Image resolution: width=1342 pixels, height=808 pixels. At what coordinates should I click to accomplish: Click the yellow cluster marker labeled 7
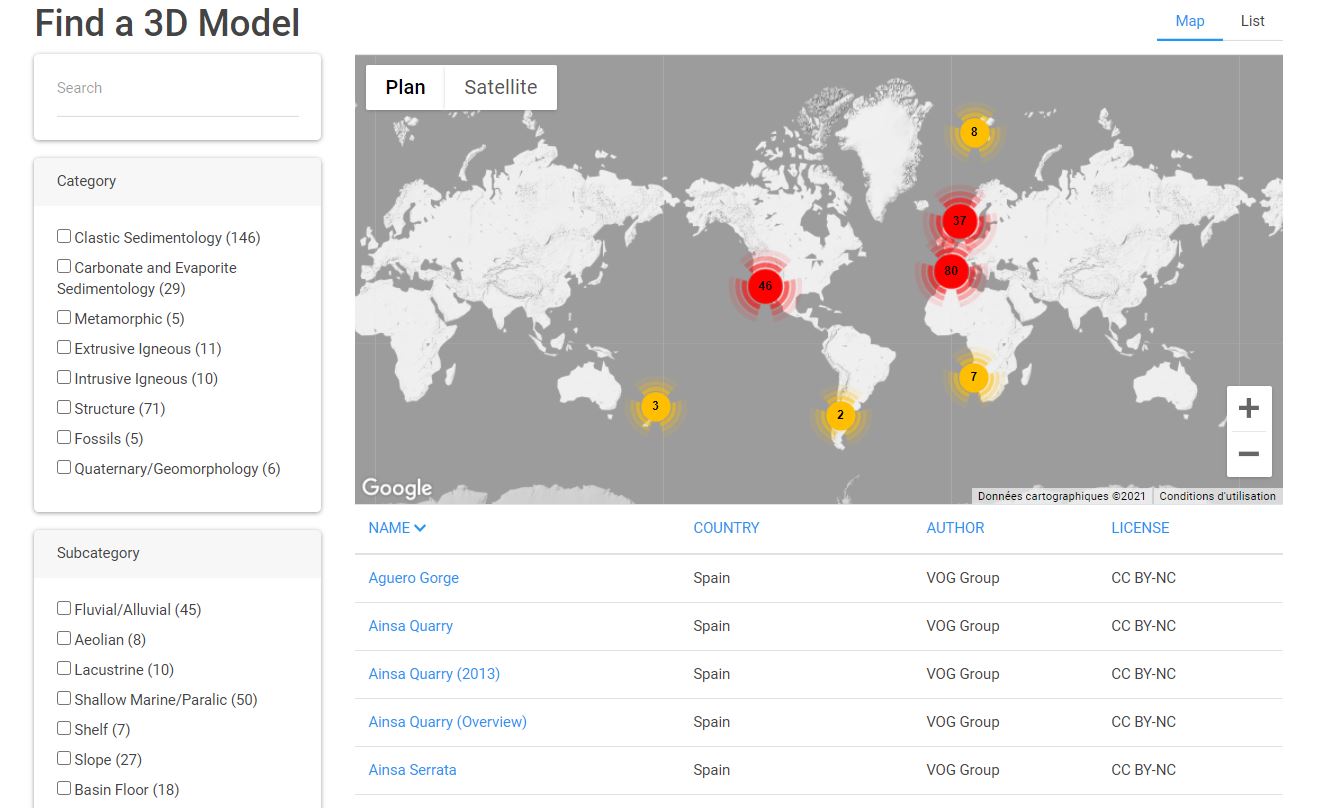click(973, 377)
